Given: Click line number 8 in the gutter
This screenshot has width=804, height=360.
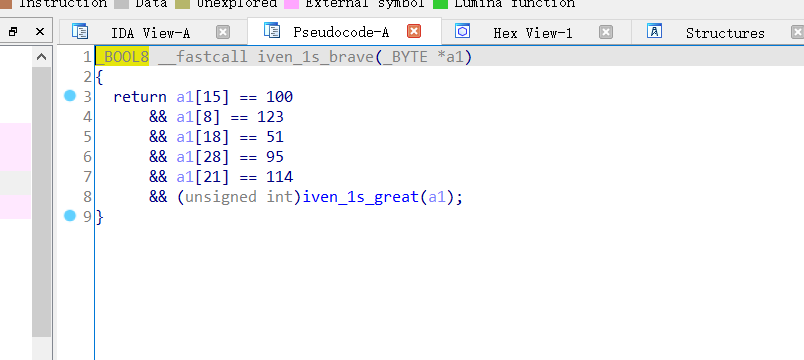Looking at the screenshot, I should point(87,197).
